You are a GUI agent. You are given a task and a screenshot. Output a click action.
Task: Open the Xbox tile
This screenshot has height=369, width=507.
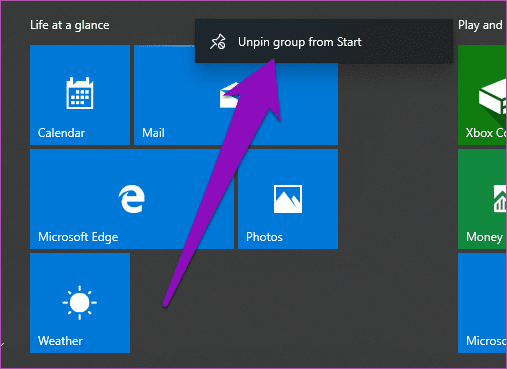click(x=482, y=95)
